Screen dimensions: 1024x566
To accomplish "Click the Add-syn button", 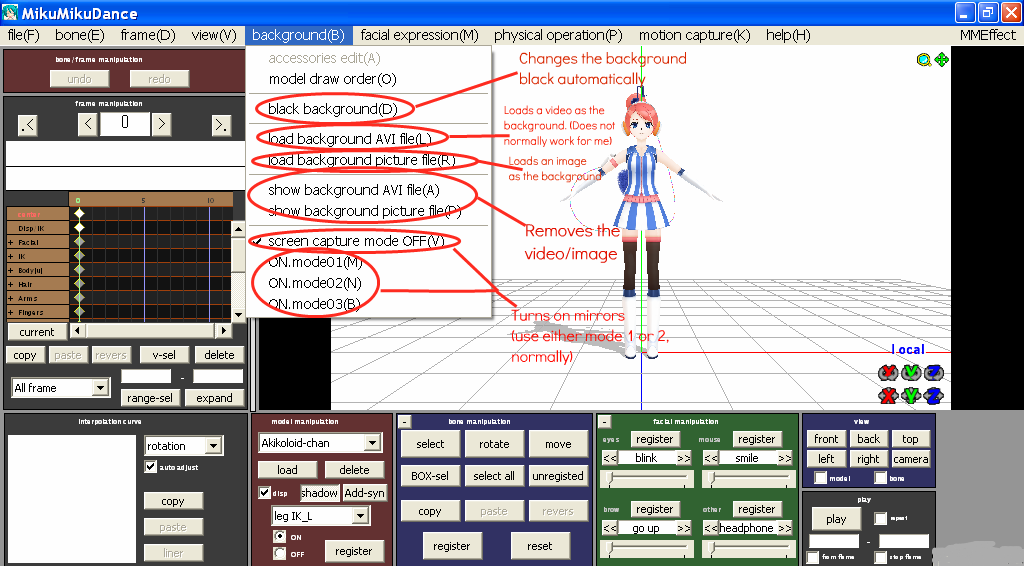I will coord(364,493).
